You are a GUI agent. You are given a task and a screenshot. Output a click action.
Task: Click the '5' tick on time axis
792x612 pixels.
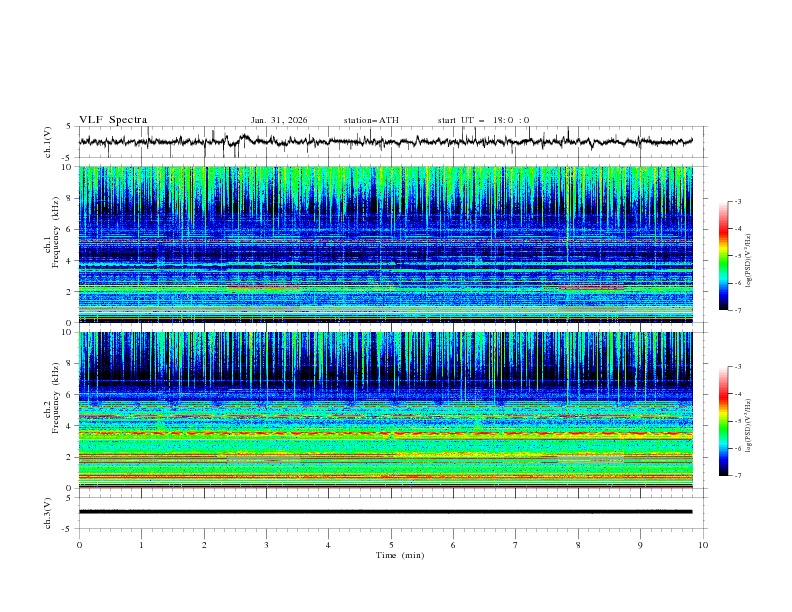pos(391,545)
